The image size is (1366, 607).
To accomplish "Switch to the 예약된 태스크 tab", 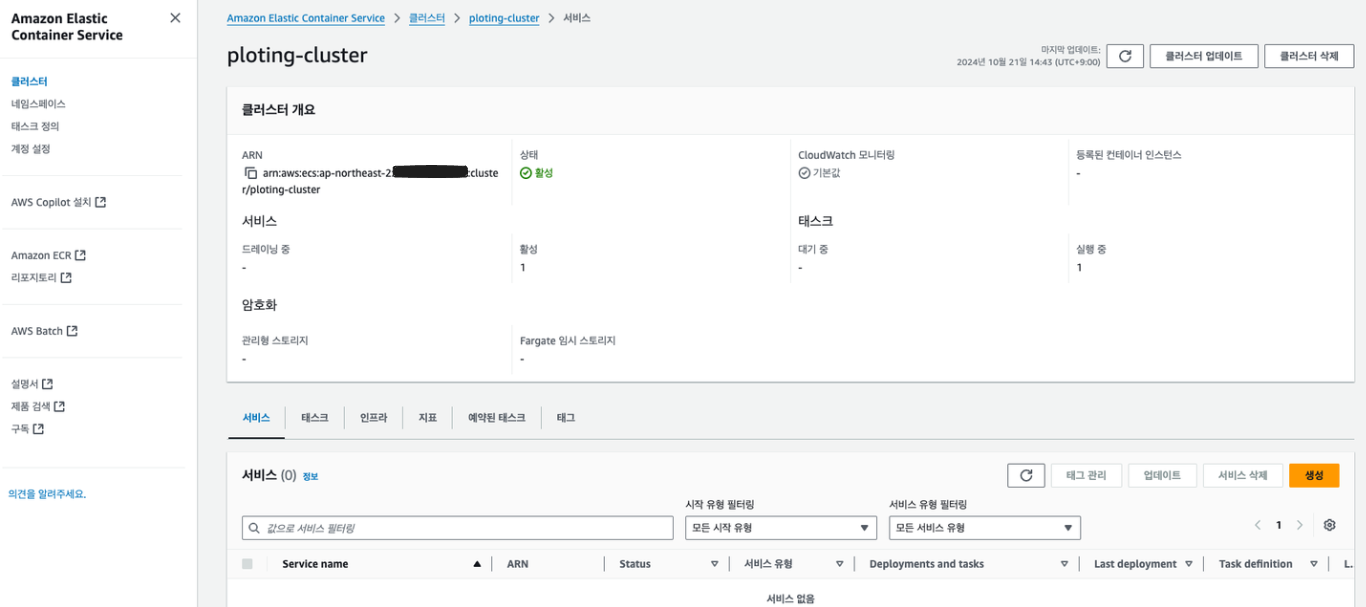I will tap(496, 418).
